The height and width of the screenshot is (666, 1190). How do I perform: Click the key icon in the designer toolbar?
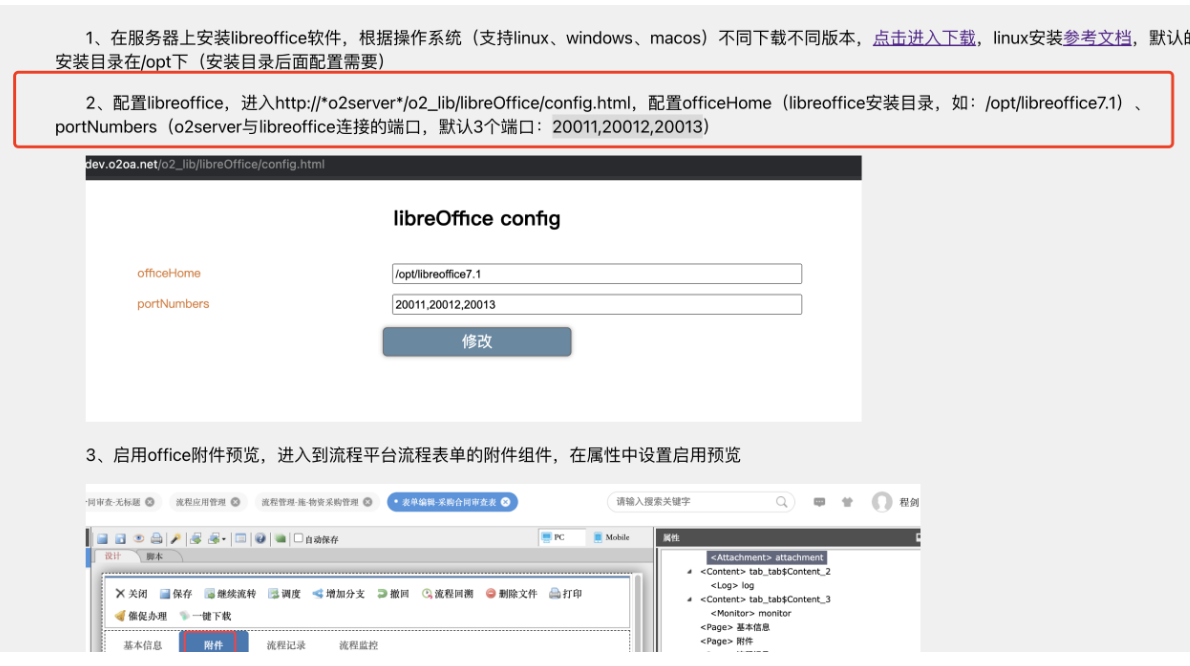[175, 539]
